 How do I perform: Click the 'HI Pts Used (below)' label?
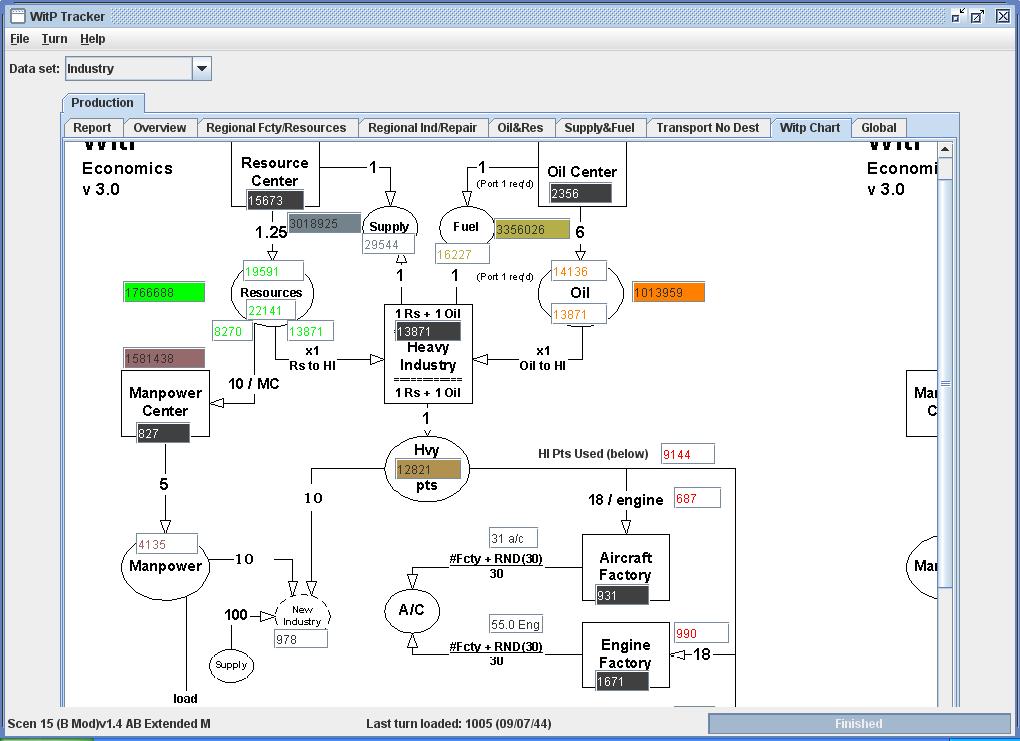593,454
